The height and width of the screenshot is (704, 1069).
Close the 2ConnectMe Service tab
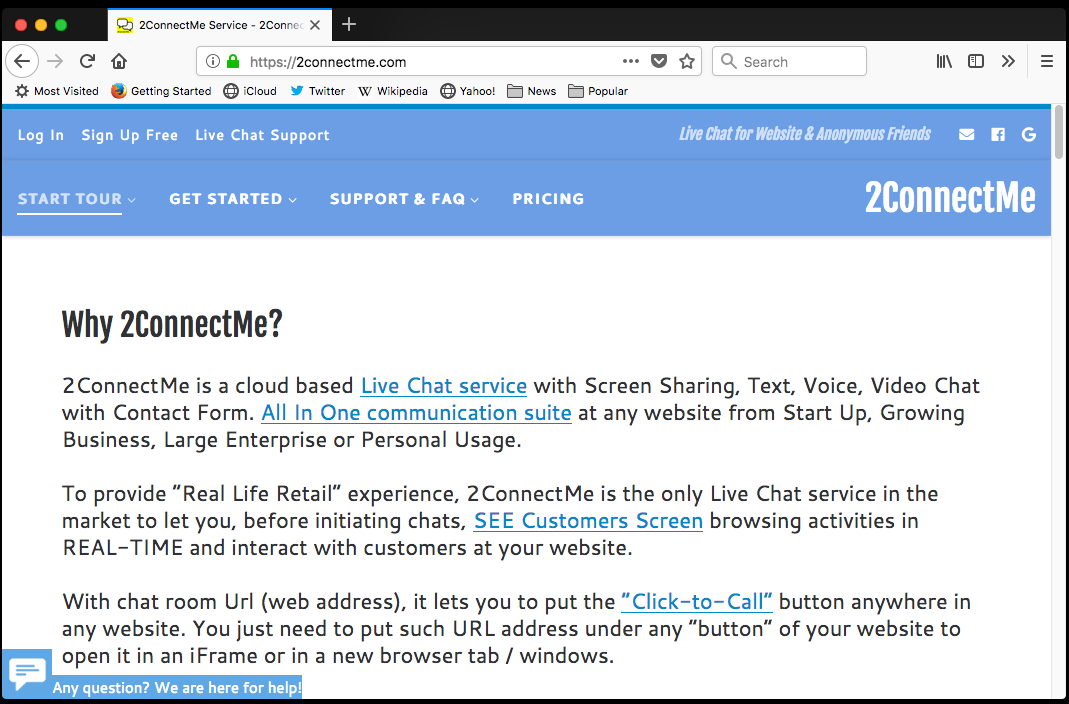[315, 25]
